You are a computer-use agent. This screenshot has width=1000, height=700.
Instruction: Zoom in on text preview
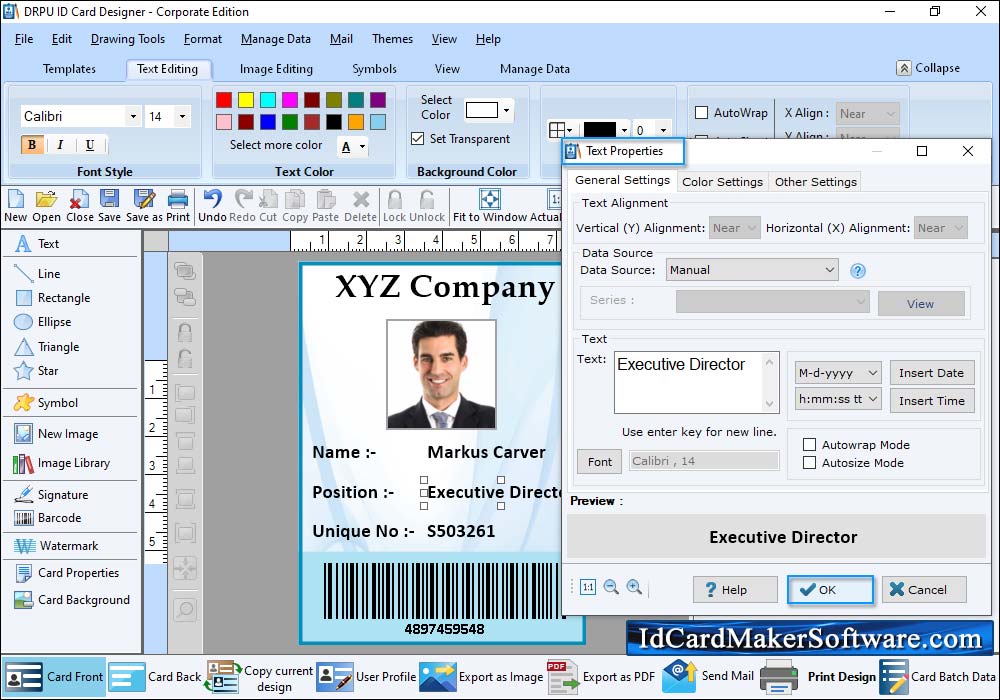pos(634,587)
